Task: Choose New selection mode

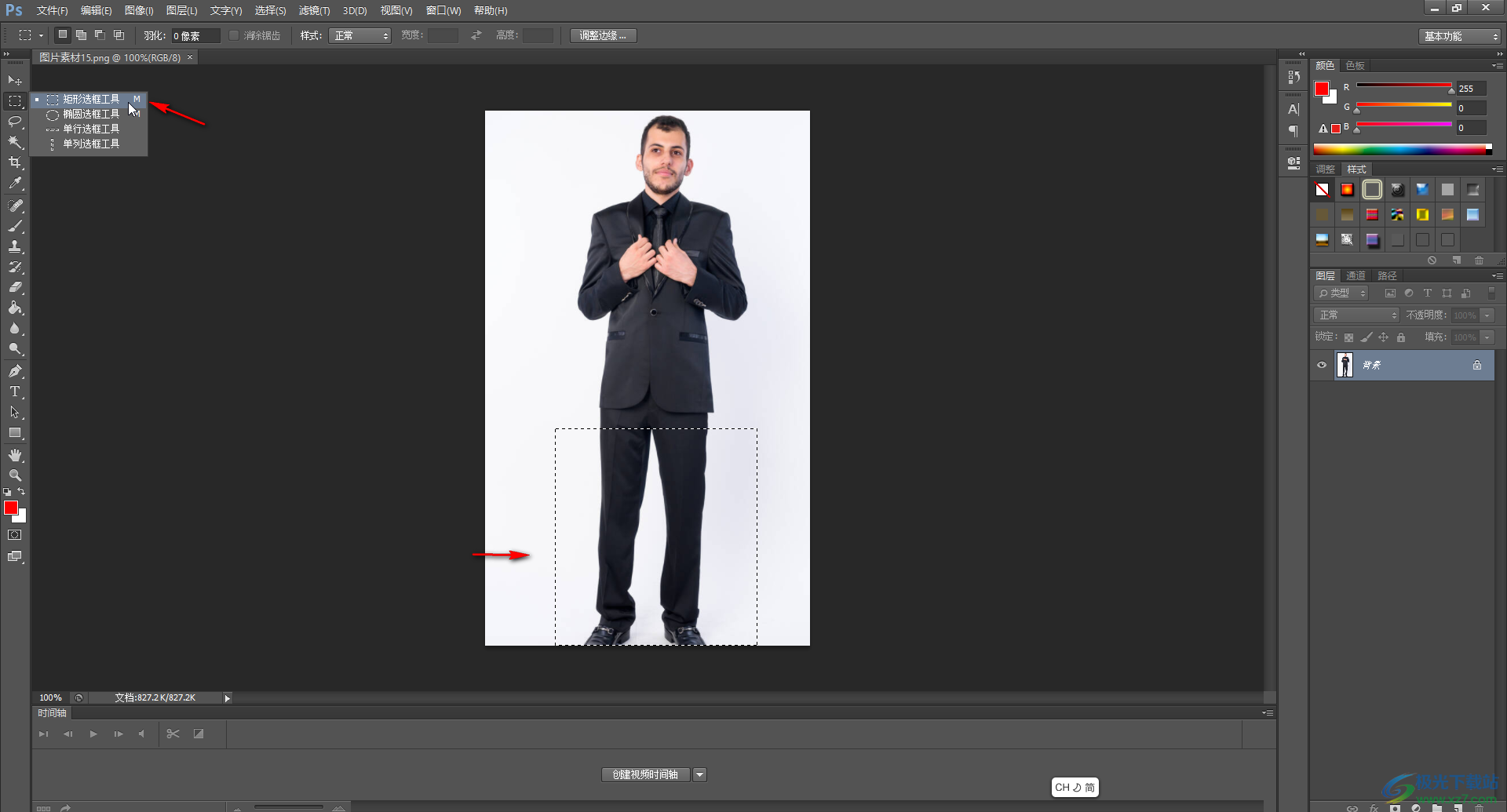Action: click(62, 35)
